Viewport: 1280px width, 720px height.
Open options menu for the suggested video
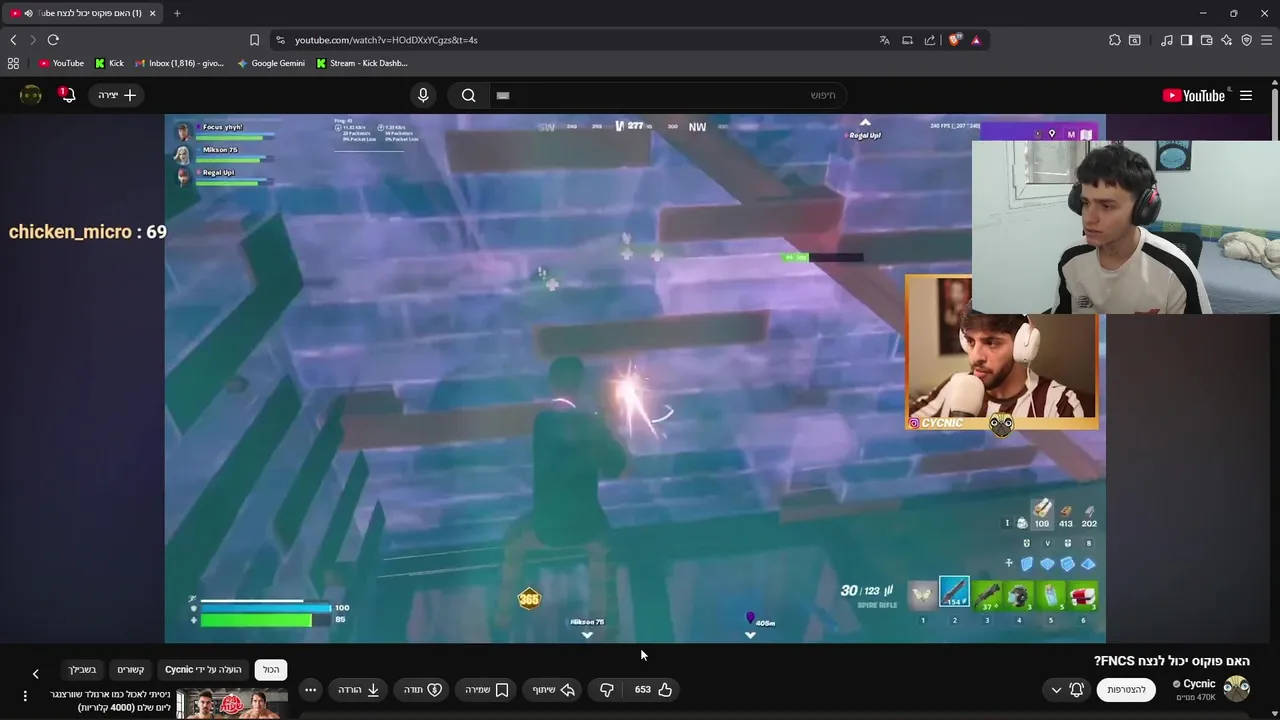click(25, 696)
